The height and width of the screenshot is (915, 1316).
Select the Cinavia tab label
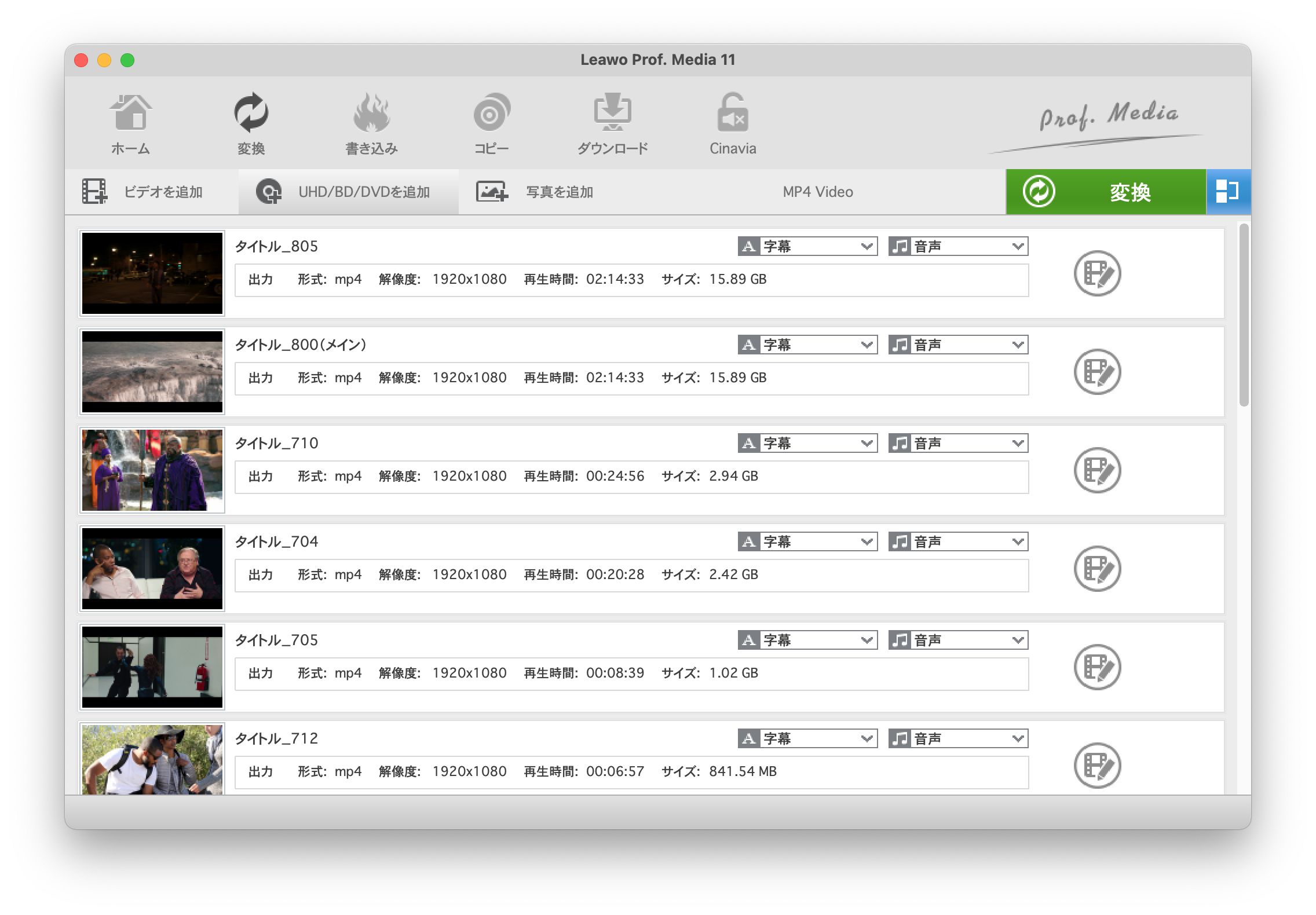pos(733,149)
